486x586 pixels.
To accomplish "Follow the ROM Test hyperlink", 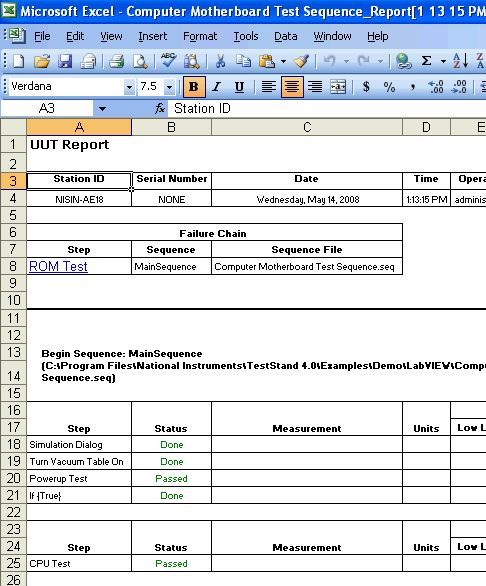I will pos(58,266).
